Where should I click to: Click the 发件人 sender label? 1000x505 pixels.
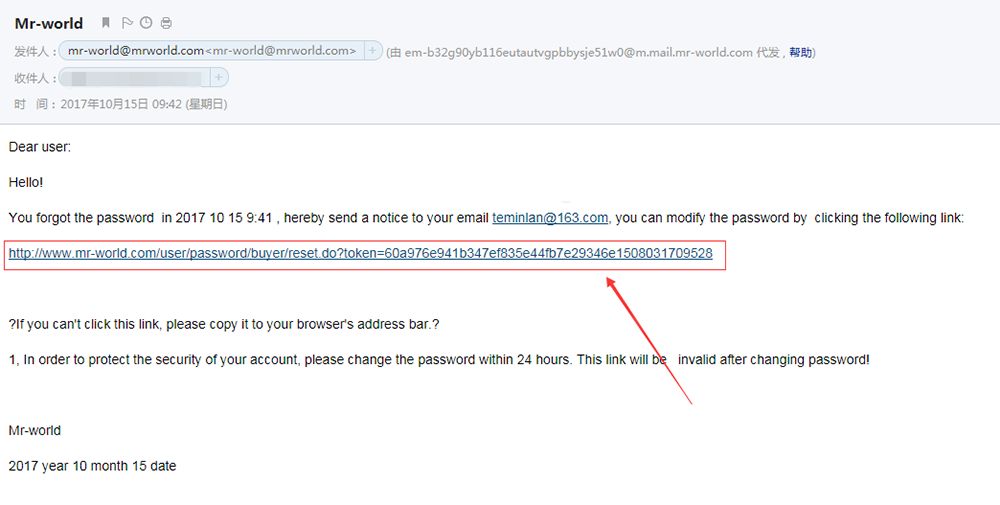tap(31, 51)
